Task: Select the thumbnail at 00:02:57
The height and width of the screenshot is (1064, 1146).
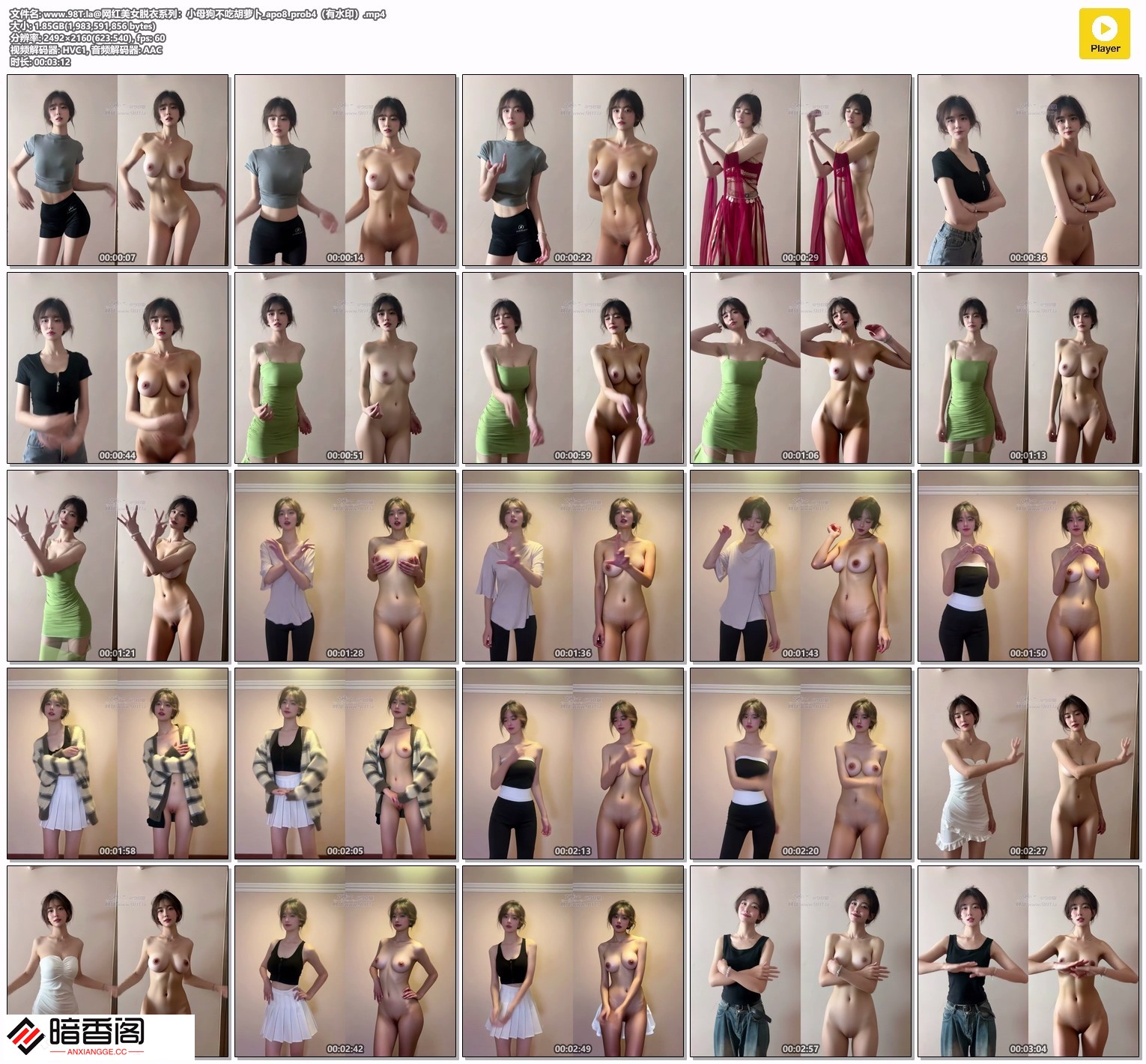Action: pyautogui.click(x=800, y=961)
